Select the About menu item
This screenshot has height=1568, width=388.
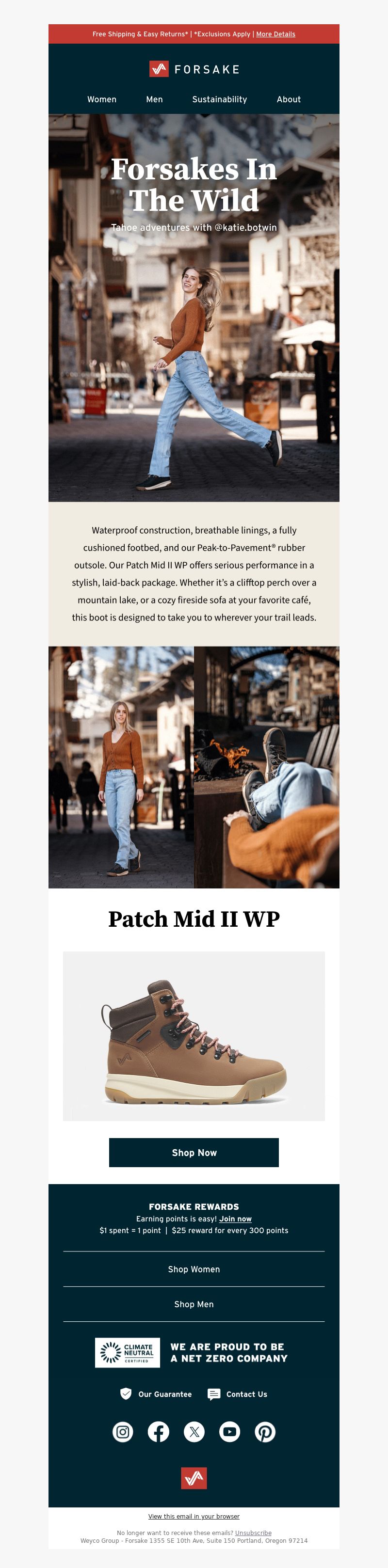(x=289, y=99)
